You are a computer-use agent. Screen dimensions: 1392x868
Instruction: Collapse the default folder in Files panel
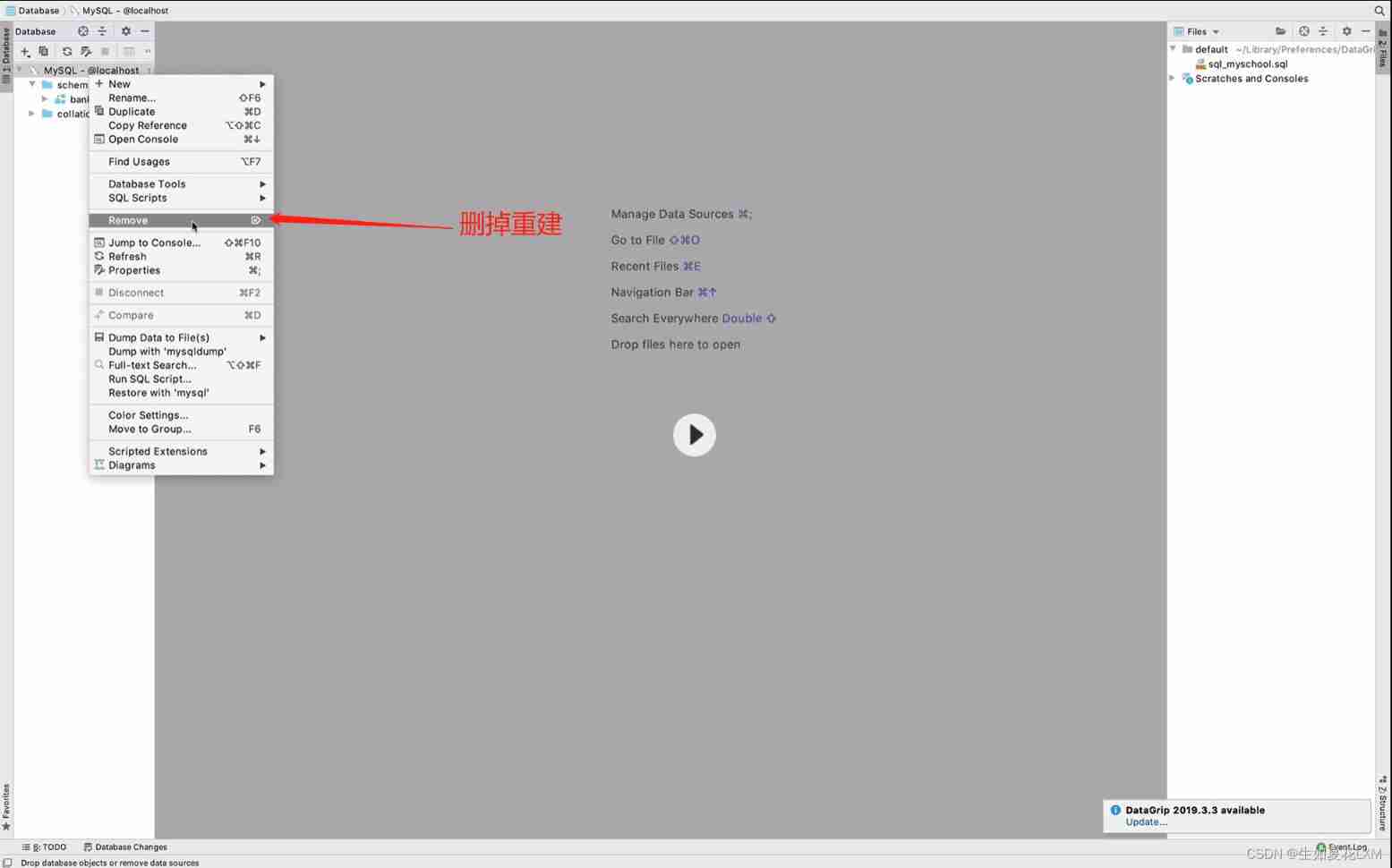[1174, 49]
